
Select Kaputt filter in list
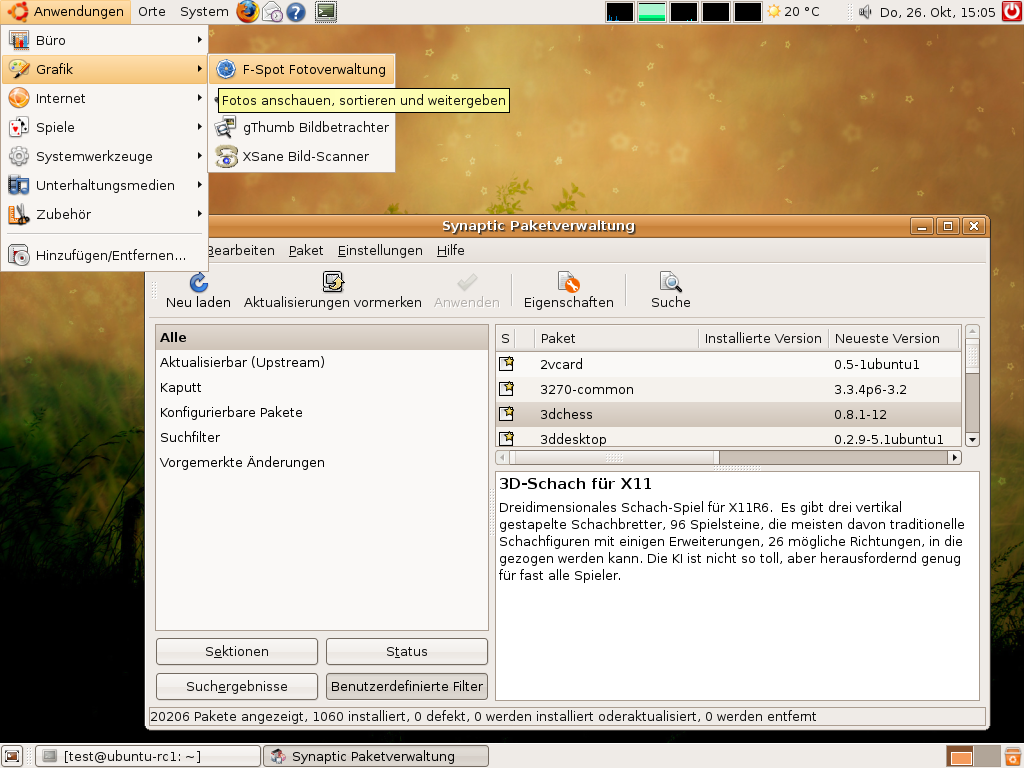tap(181, 387)
